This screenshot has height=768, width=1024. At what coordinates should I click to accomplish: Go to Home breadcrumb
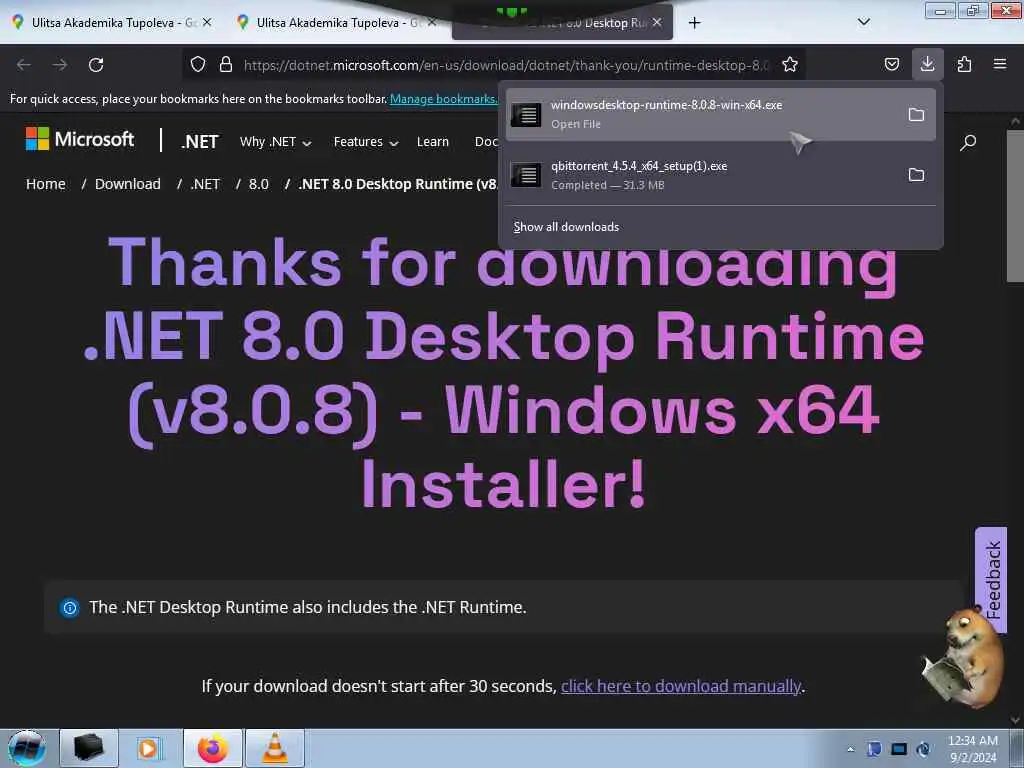pos(46,184)
